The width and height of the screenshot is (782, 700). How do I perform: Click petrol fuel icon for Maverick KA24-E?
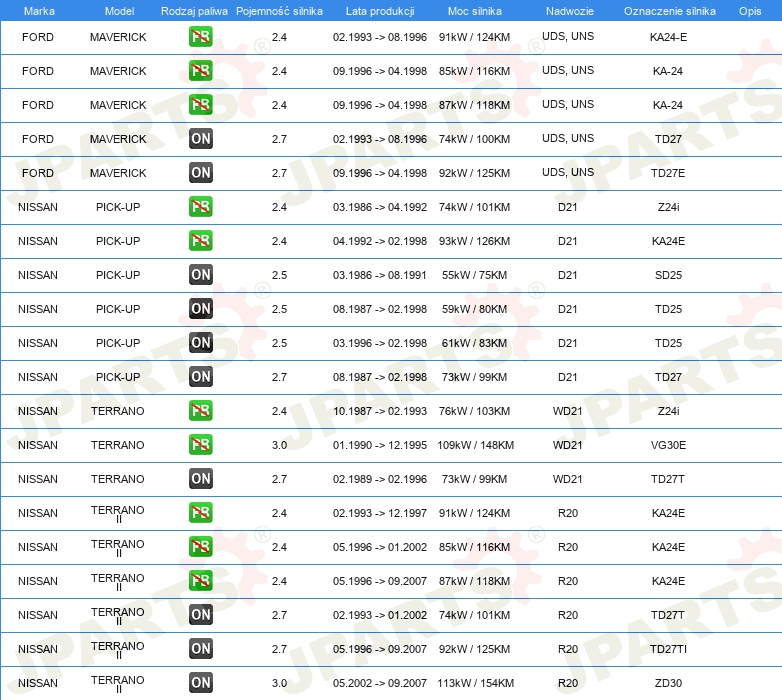pos(200,37)
